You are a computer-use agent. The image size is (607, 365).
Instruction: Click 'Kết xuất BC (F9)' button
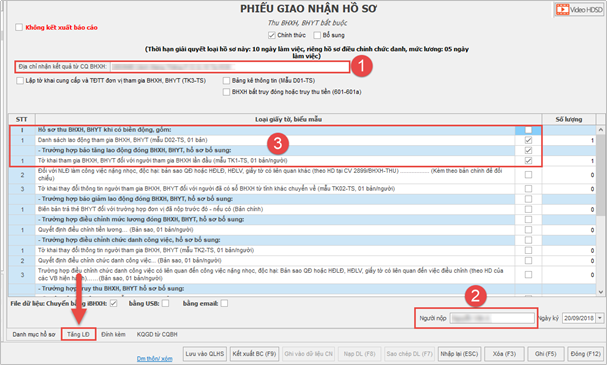pos(254,354)
